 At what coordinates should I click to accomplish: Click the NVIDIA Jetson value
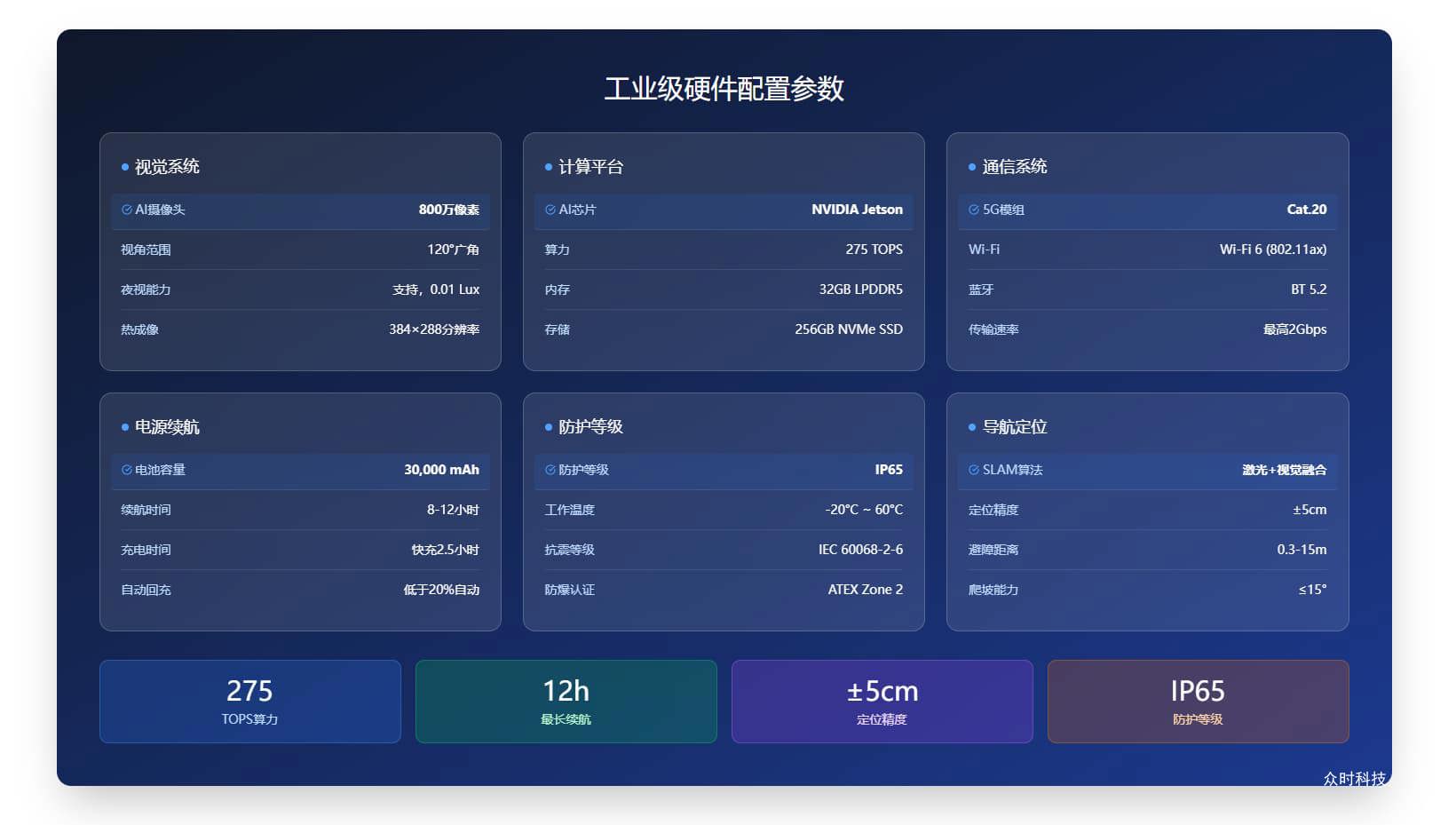(x=857, y=210)
